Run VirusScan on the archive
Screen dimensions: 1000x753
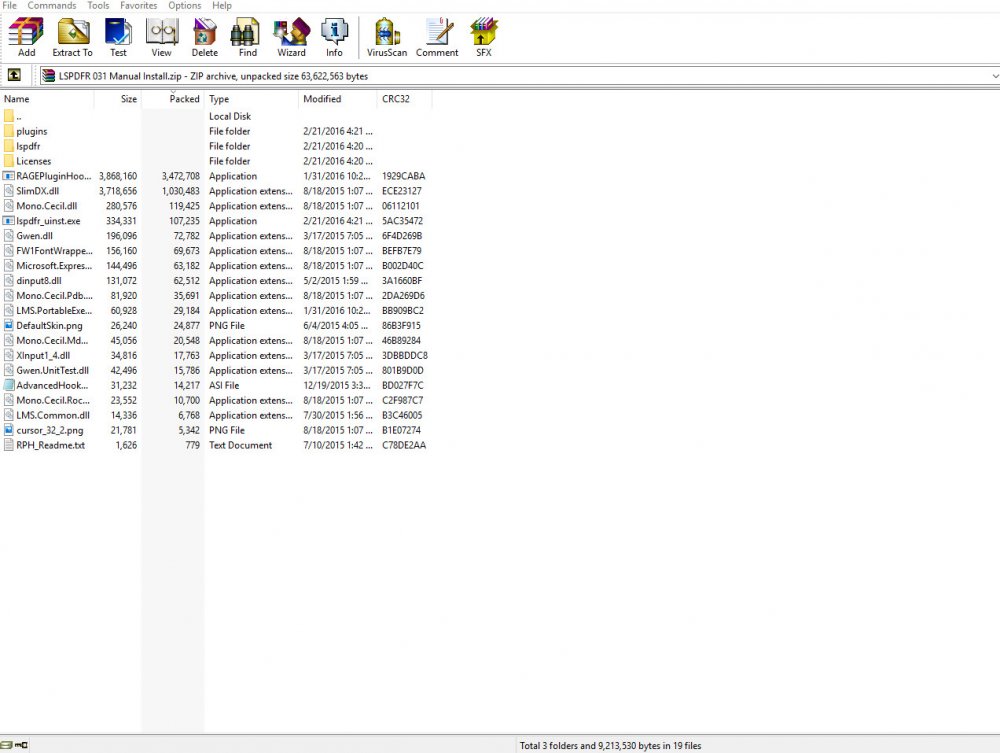(386, 37)
